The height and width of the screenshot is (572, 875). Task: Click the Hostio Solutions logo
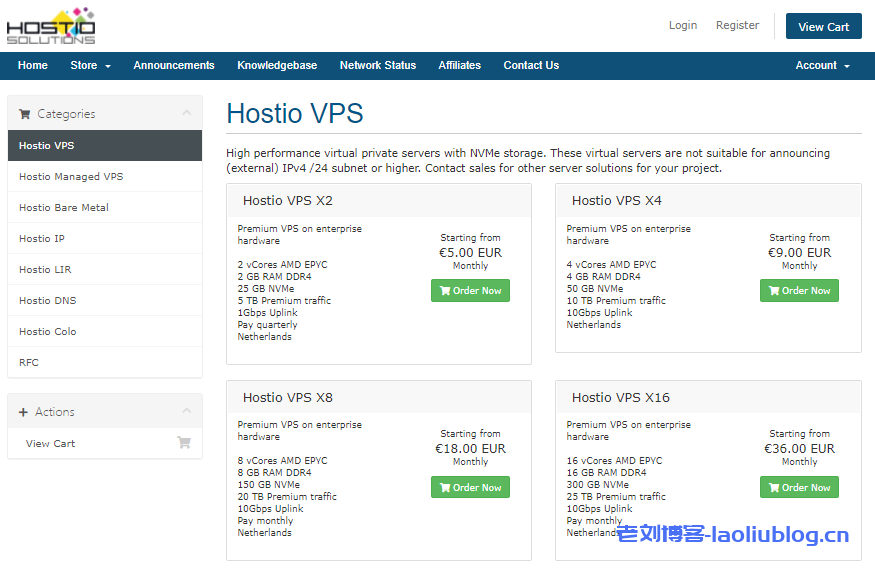(x=51, y=25)
